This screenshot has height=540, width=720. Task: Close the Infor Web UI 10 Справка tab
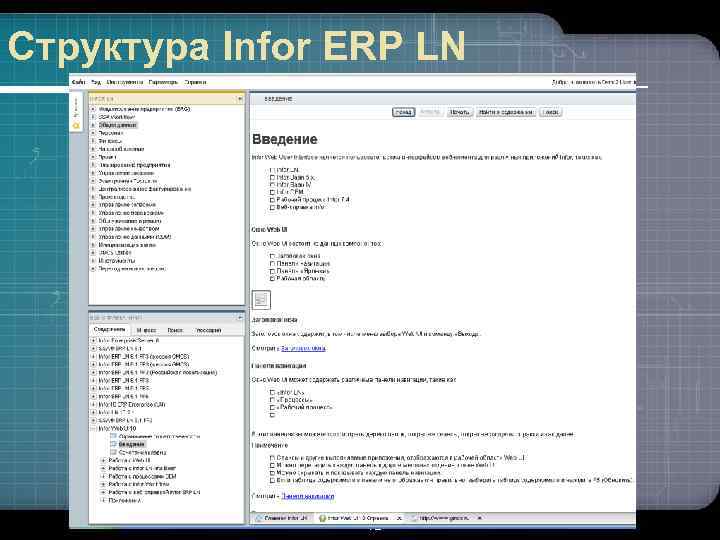(x=399, y=518)
